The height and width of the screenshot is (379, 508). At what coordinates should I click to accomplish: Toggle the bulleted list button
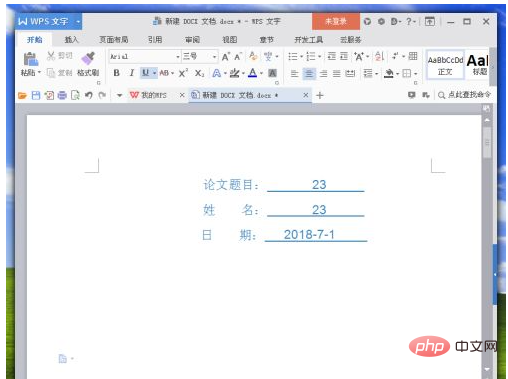pos(292,56)
